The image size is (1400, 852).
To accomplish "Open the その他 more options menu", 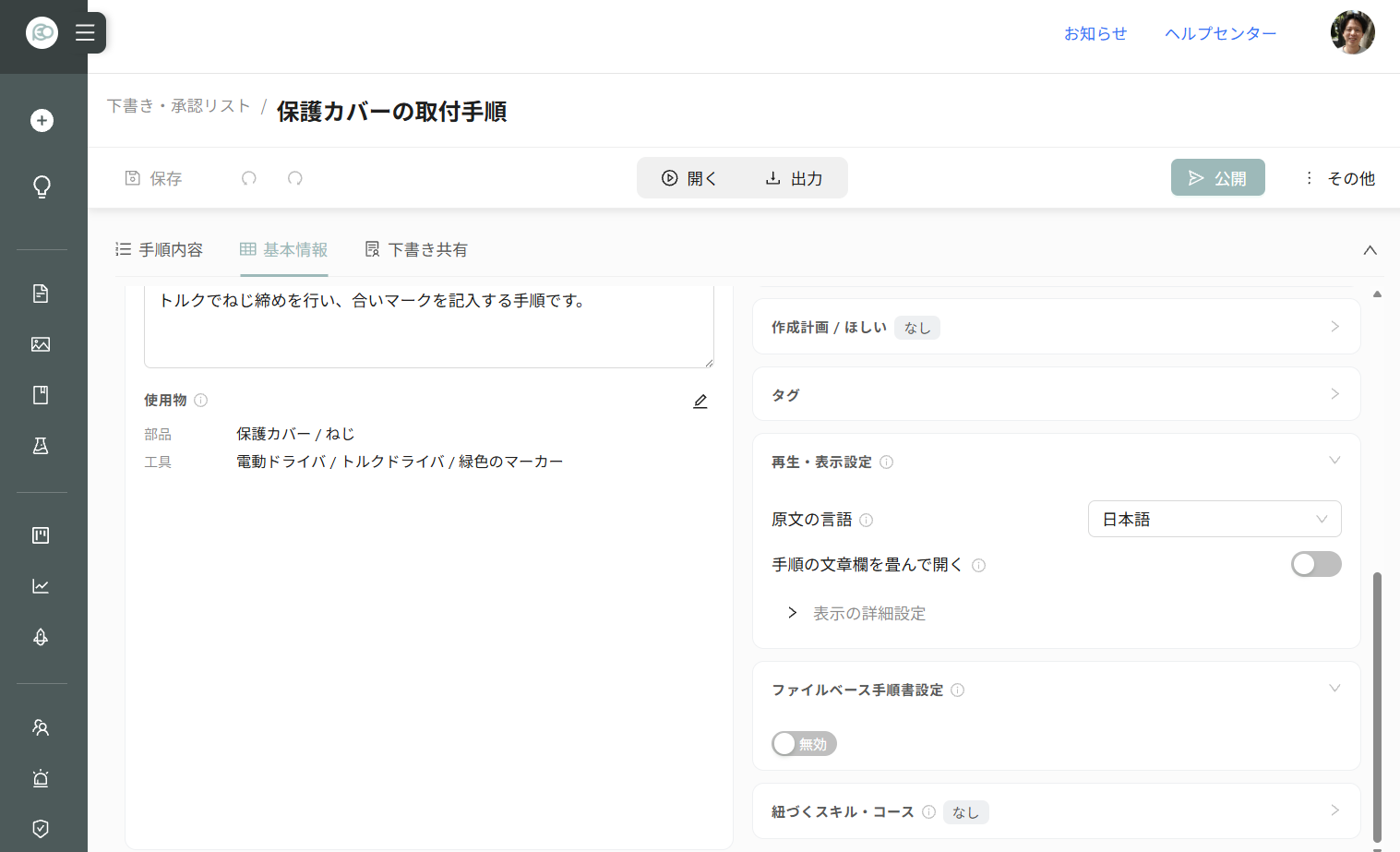I will [x=1340, y=178].
